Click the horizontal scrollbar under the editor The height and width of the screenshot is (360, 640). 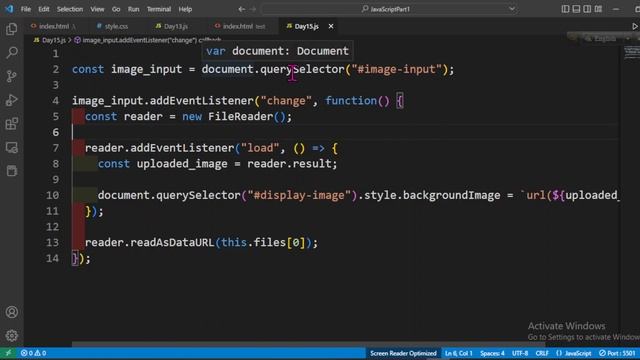point(308,344)
